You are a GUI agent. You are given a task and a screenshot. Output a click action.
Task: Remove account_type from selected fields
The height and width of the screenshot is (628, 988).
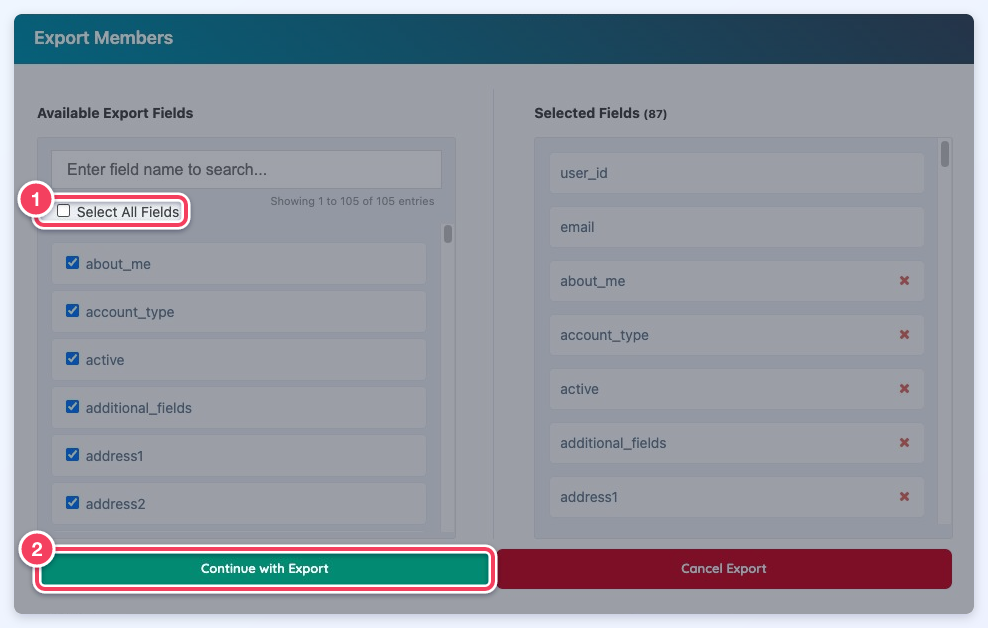pos(904,334)
